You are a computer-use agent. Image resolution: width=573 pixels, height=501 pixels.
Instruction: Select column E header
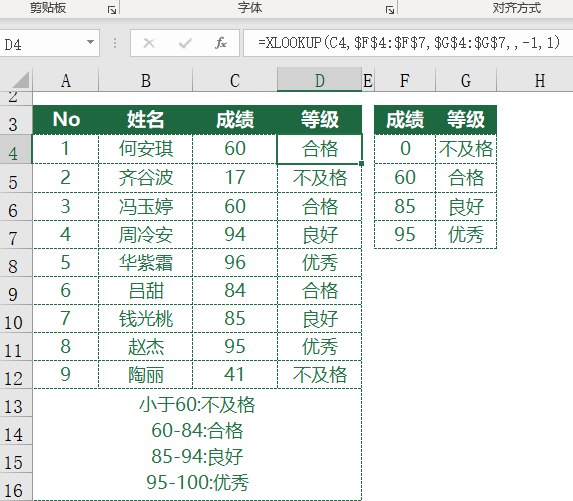tap(368, 80)
